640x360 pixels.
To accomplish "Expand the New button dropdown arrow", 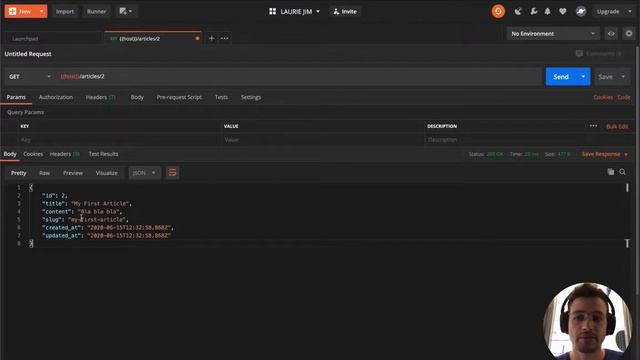I will pos(42,11).
